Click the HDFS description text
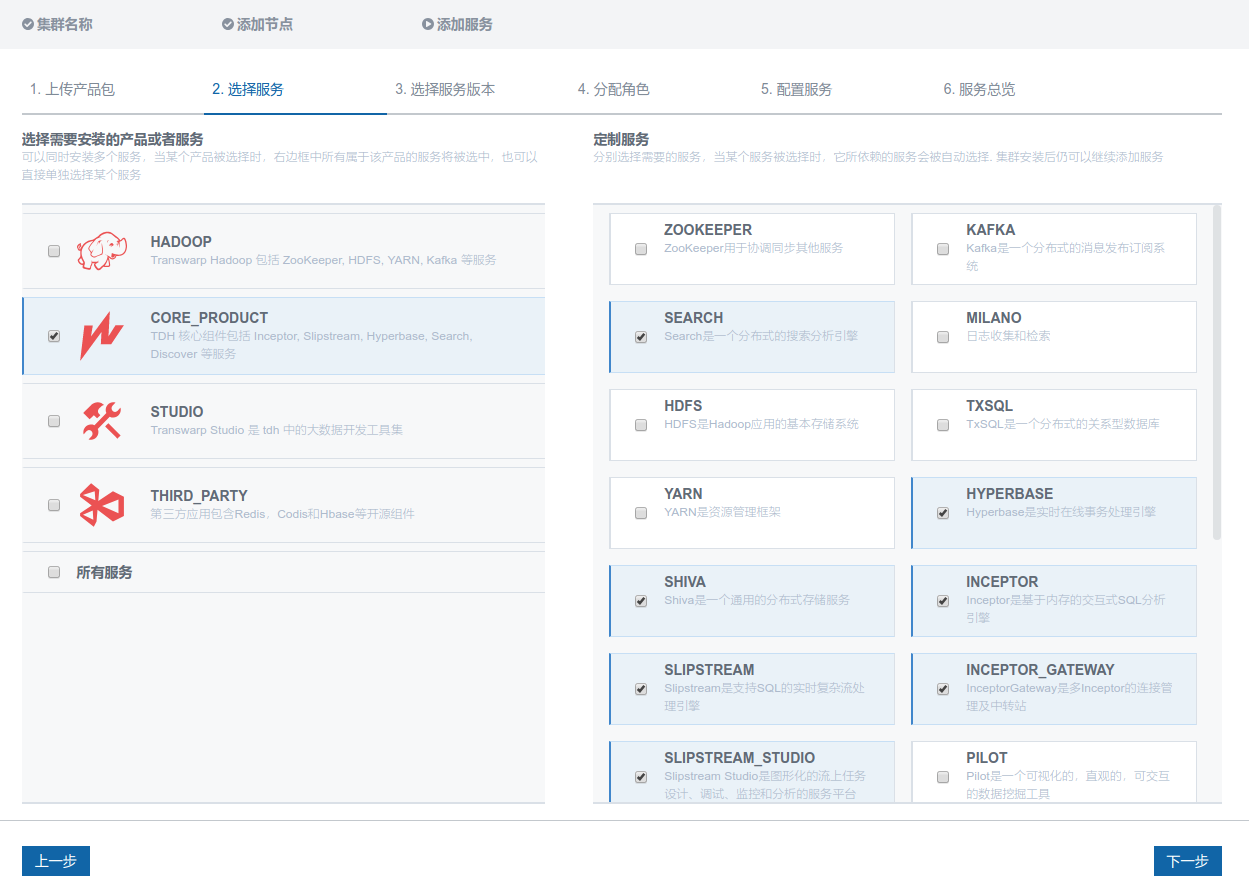1249x891 pixels. (761, 424)
